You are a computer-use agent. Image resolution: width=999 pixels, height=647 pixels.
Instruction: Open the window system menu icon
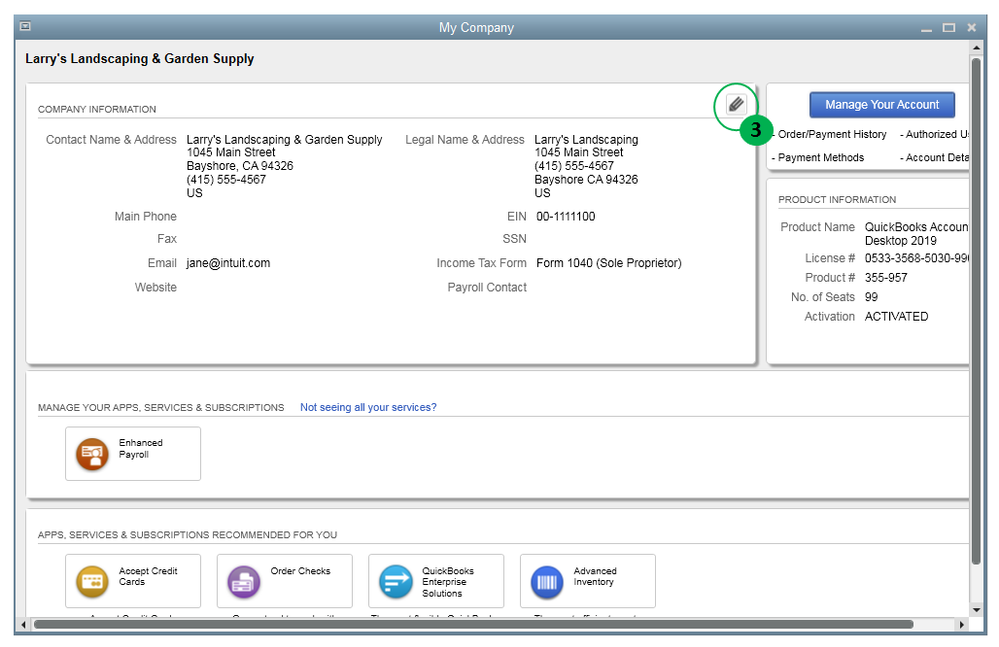click(25, 27)
